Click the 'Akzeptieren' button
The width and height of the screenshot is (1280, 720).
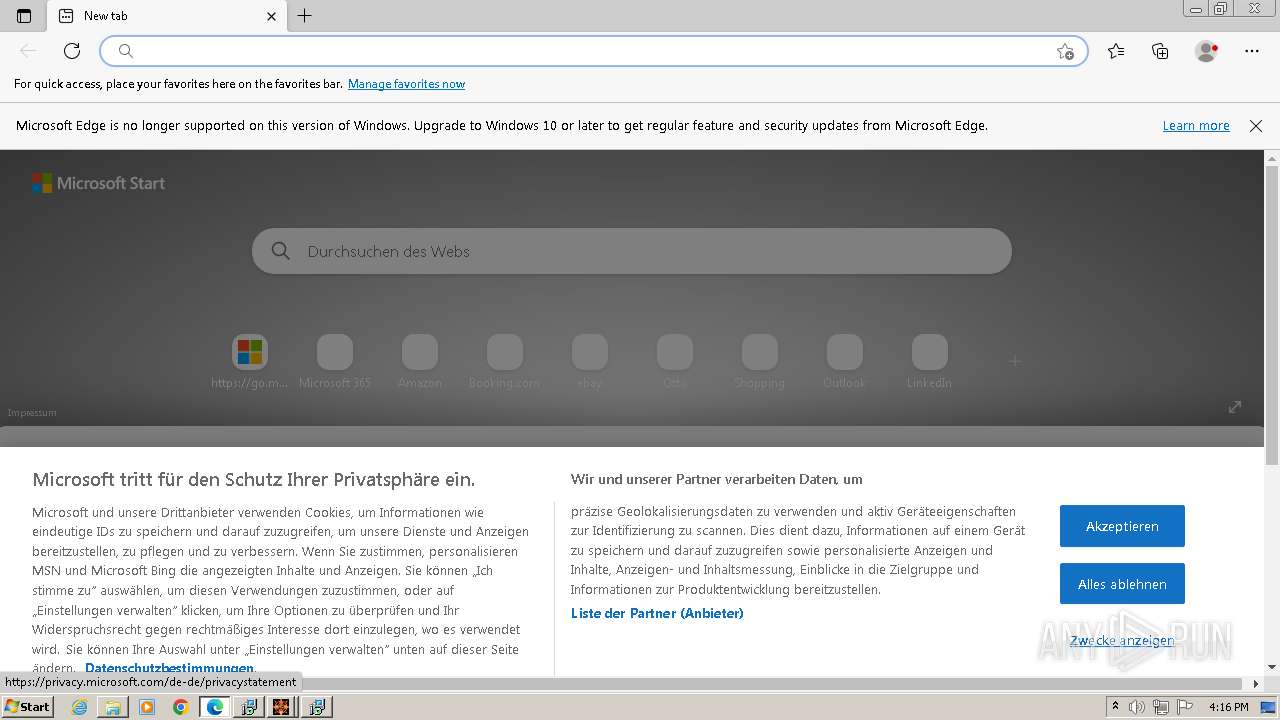pyautogui.click(x=1122, y=526)
